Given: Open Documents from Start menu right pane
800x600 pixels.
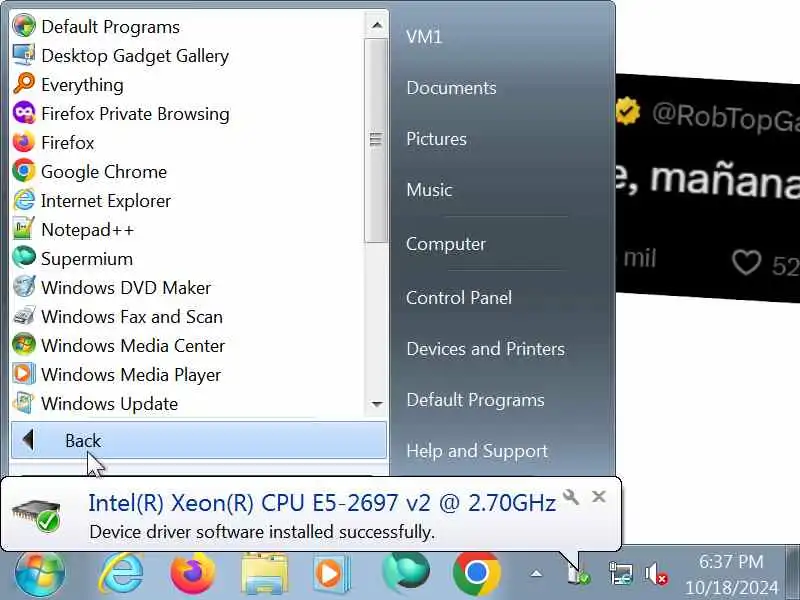Looking at the screenshot, I should 451,88.
